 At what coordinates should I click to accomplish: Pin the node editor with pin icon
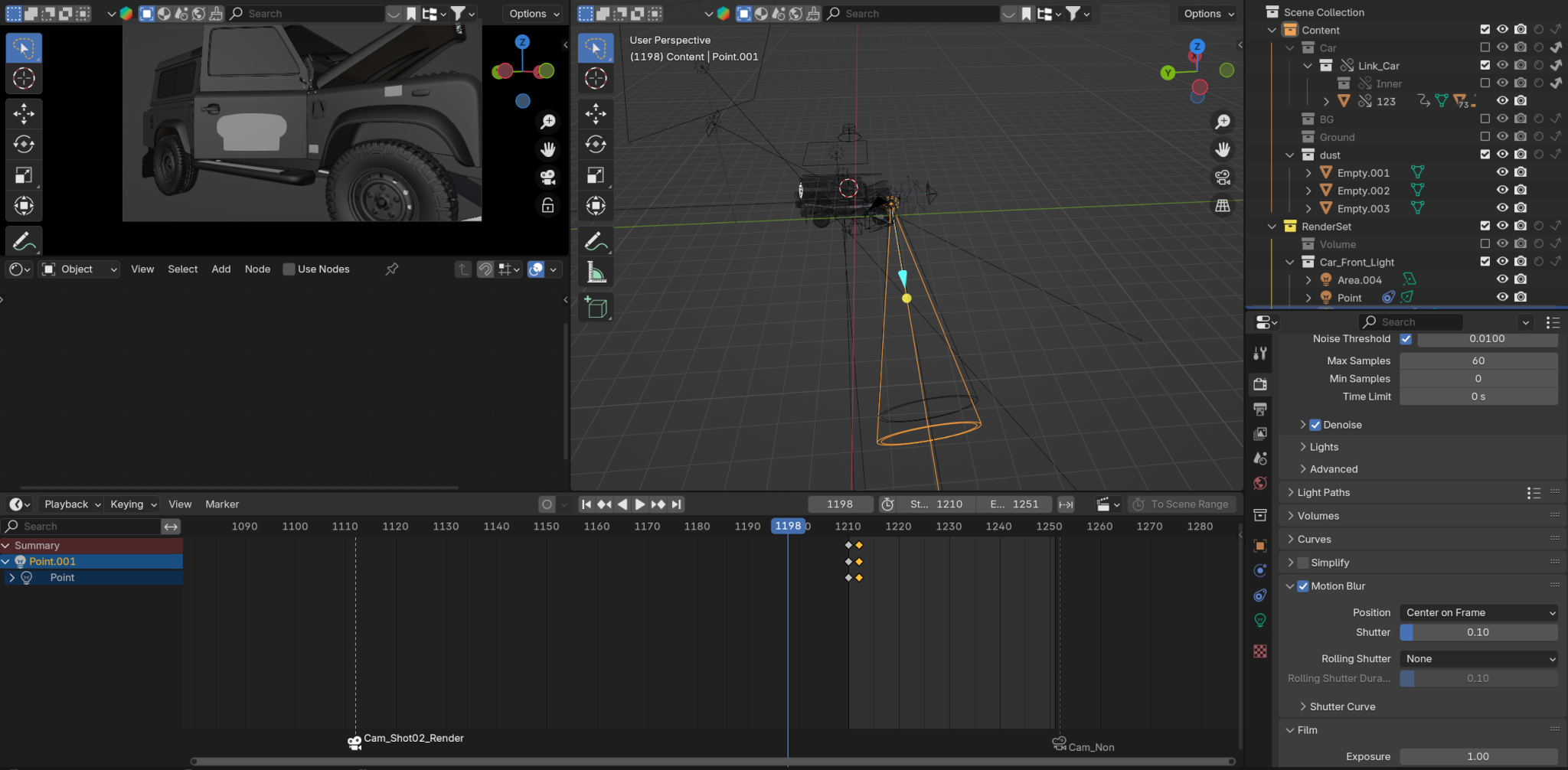point(392,269)
